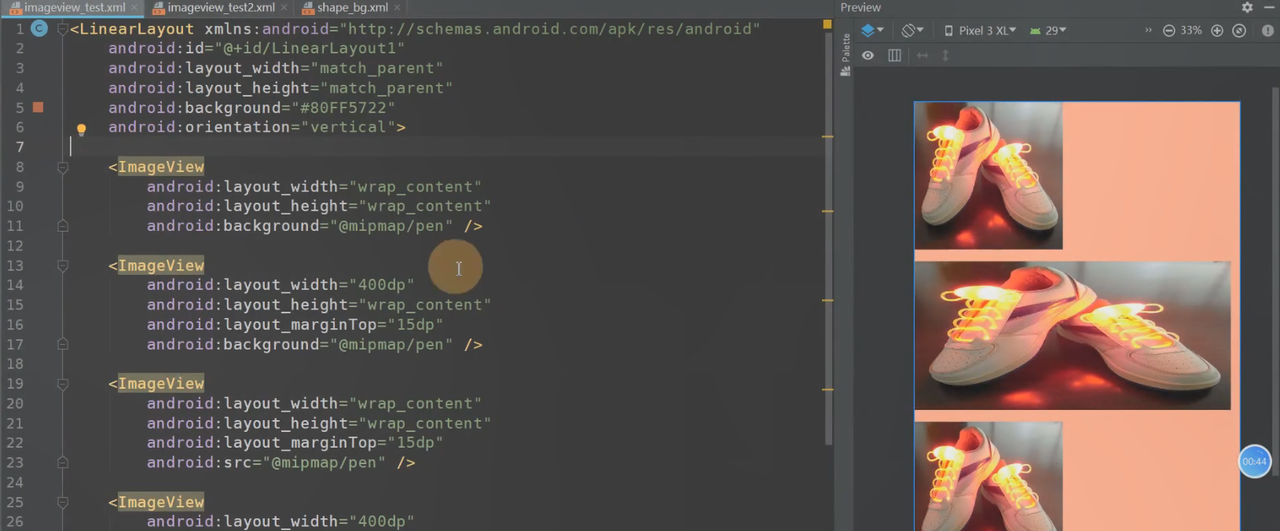Image resolution: width=1280 pixels, height=531 pixels.
Task: Open the shape_bg.xml editor tab
Action: [352, 8]
